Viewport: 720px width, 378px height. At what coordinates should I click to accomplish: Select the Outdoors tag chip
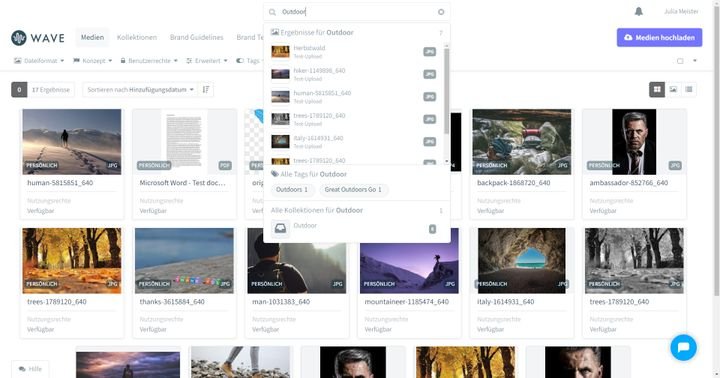292,189
